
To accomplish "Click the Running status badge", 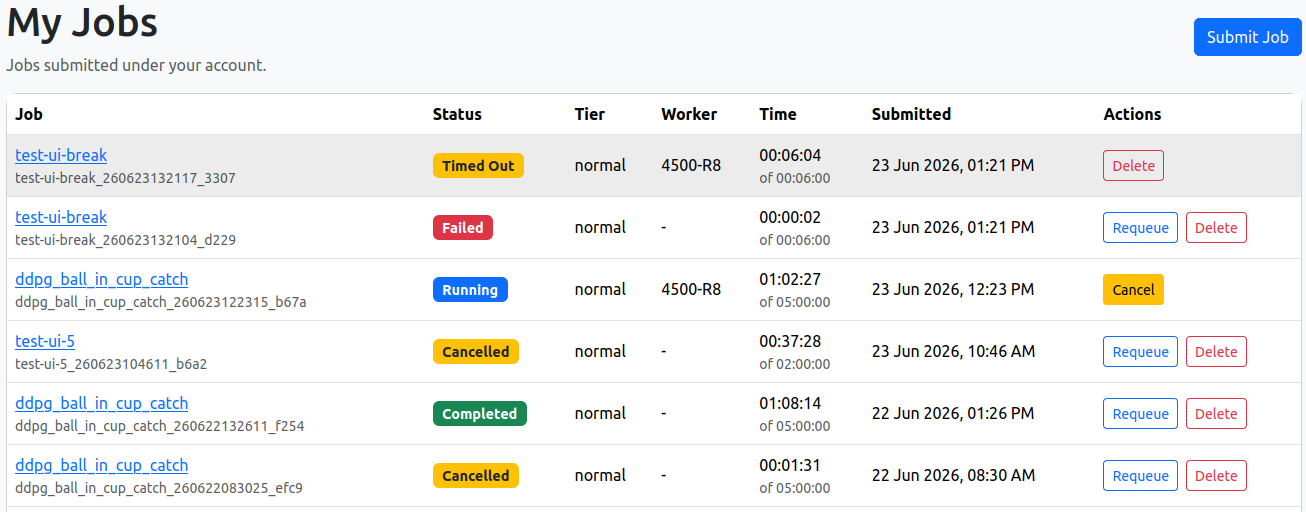I will 470,290.
